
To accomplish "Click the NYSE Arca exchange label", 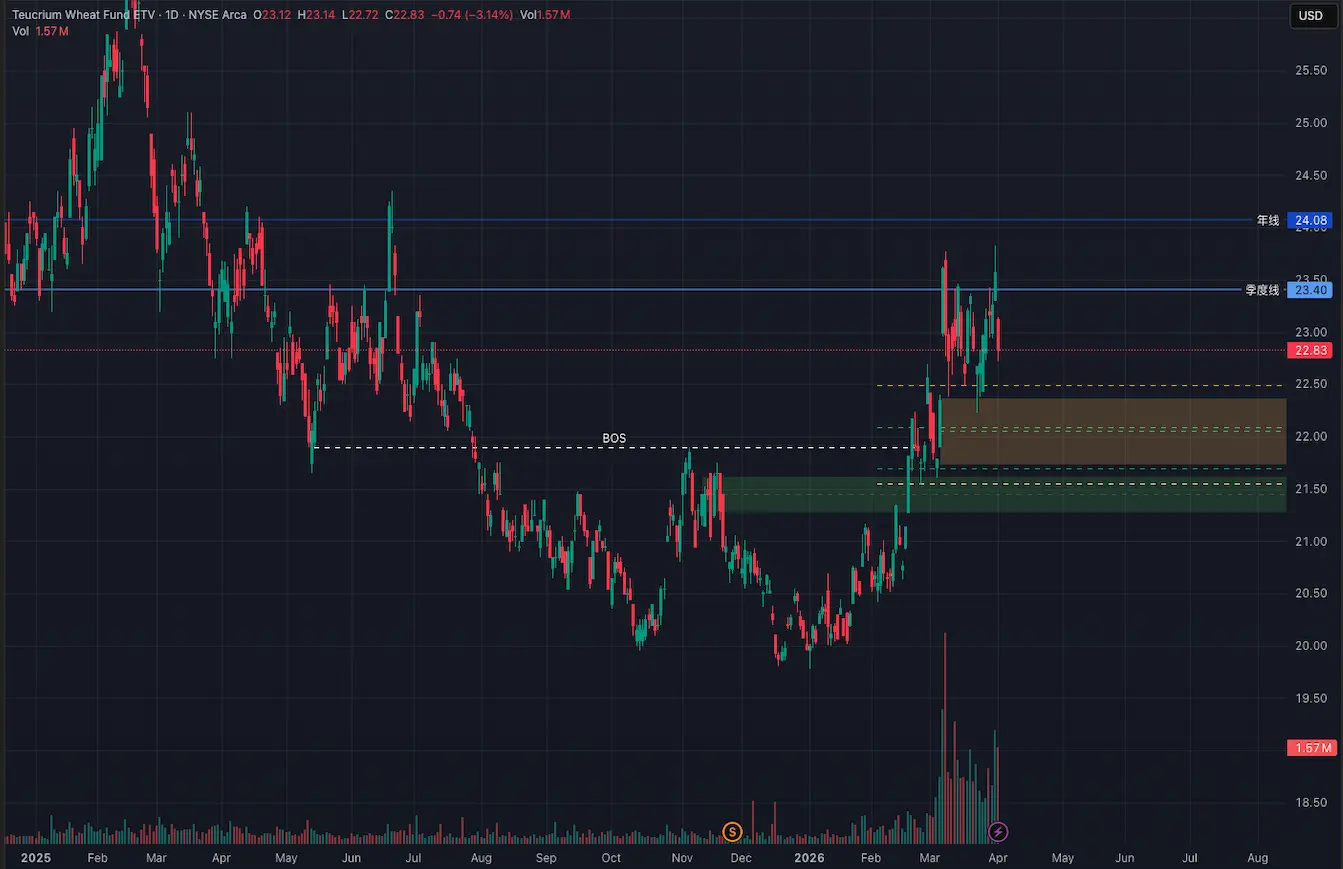I will [218, 16].
